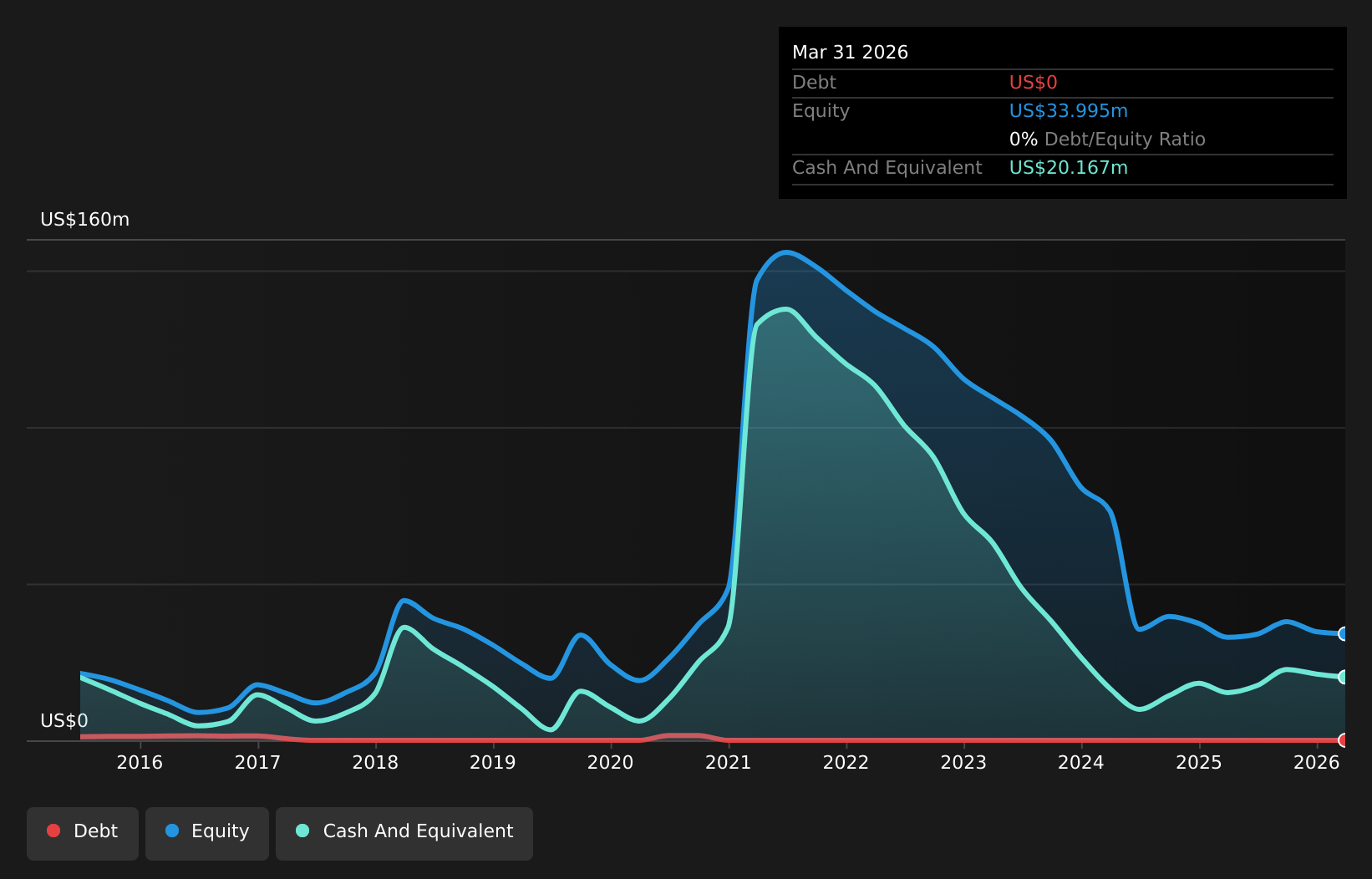Select the 2018 axis label
The image size is (1372, 879).
pyautogui.click(x=375, y=763)
